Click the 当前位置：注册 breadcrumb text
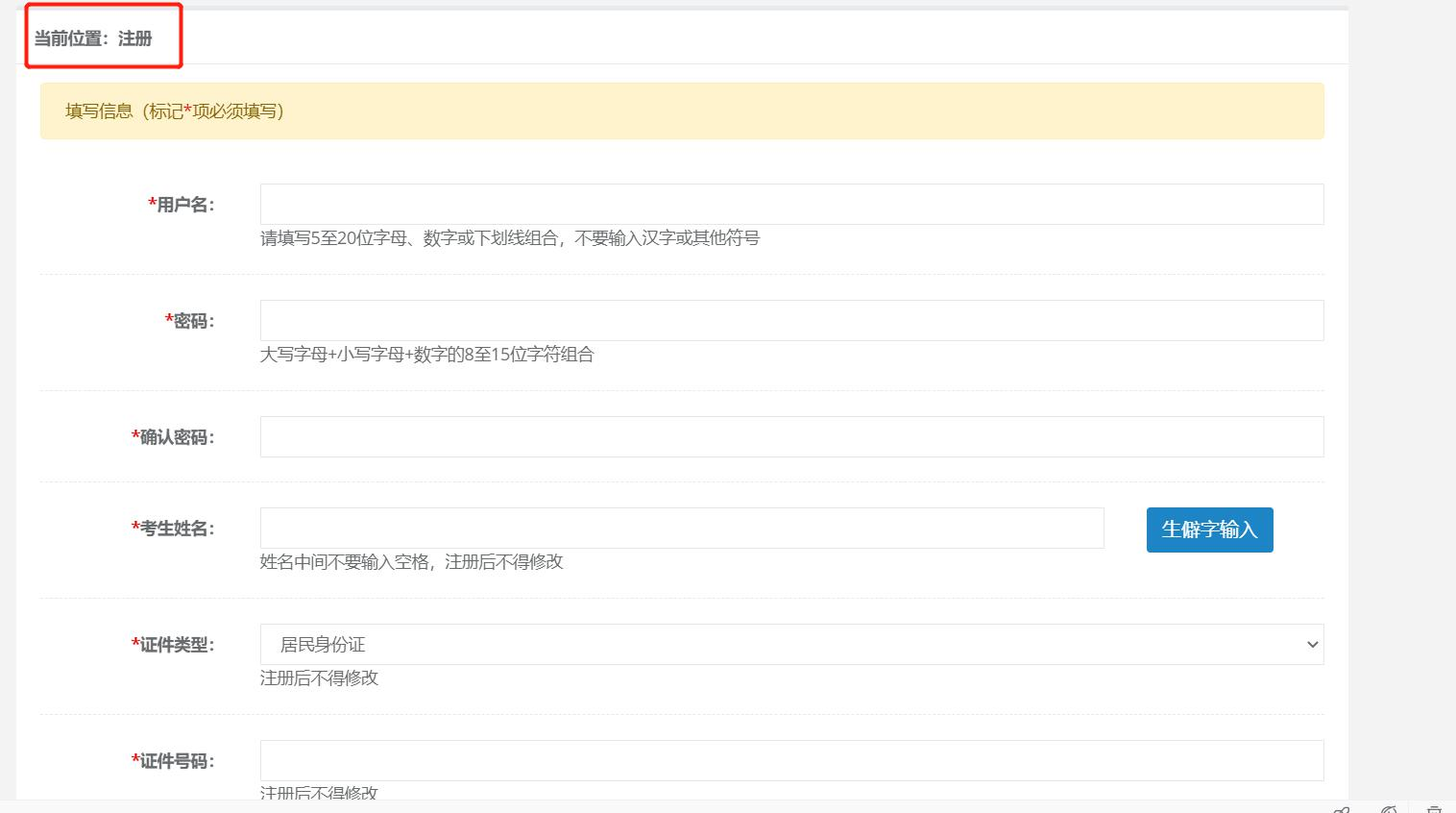This screenshot has width=1456, height=813. point(93,38)
